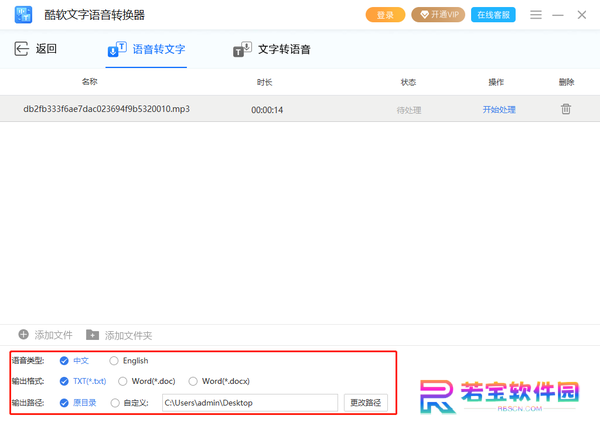600x422 pixels.
Task: Click the output path field C:\Users\admin\Desktop
Action: tap(250, 403)
